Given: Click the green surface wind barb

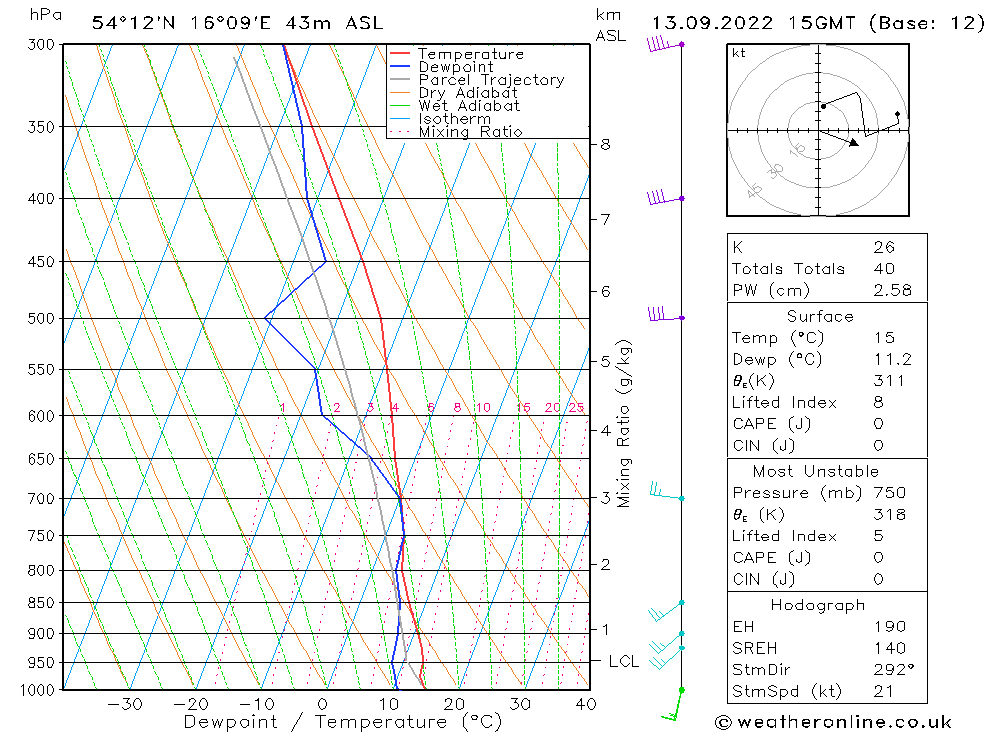Looking at the screenshot, I should pyautogui.click(x=673, y=704).
